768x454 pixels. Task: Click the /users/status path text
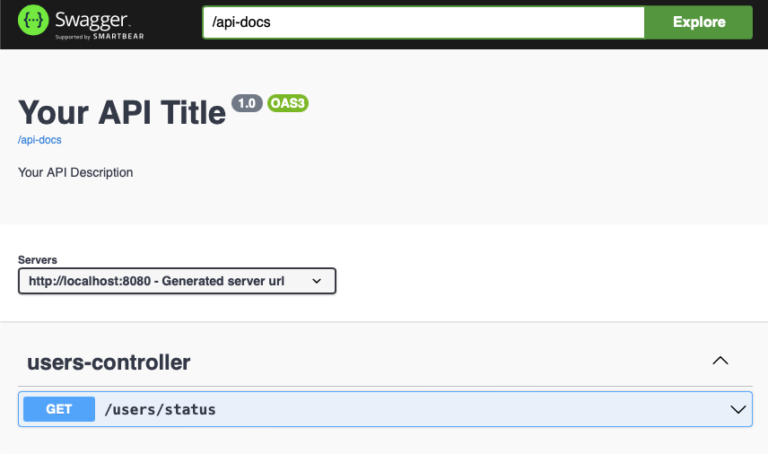point(160,409)
